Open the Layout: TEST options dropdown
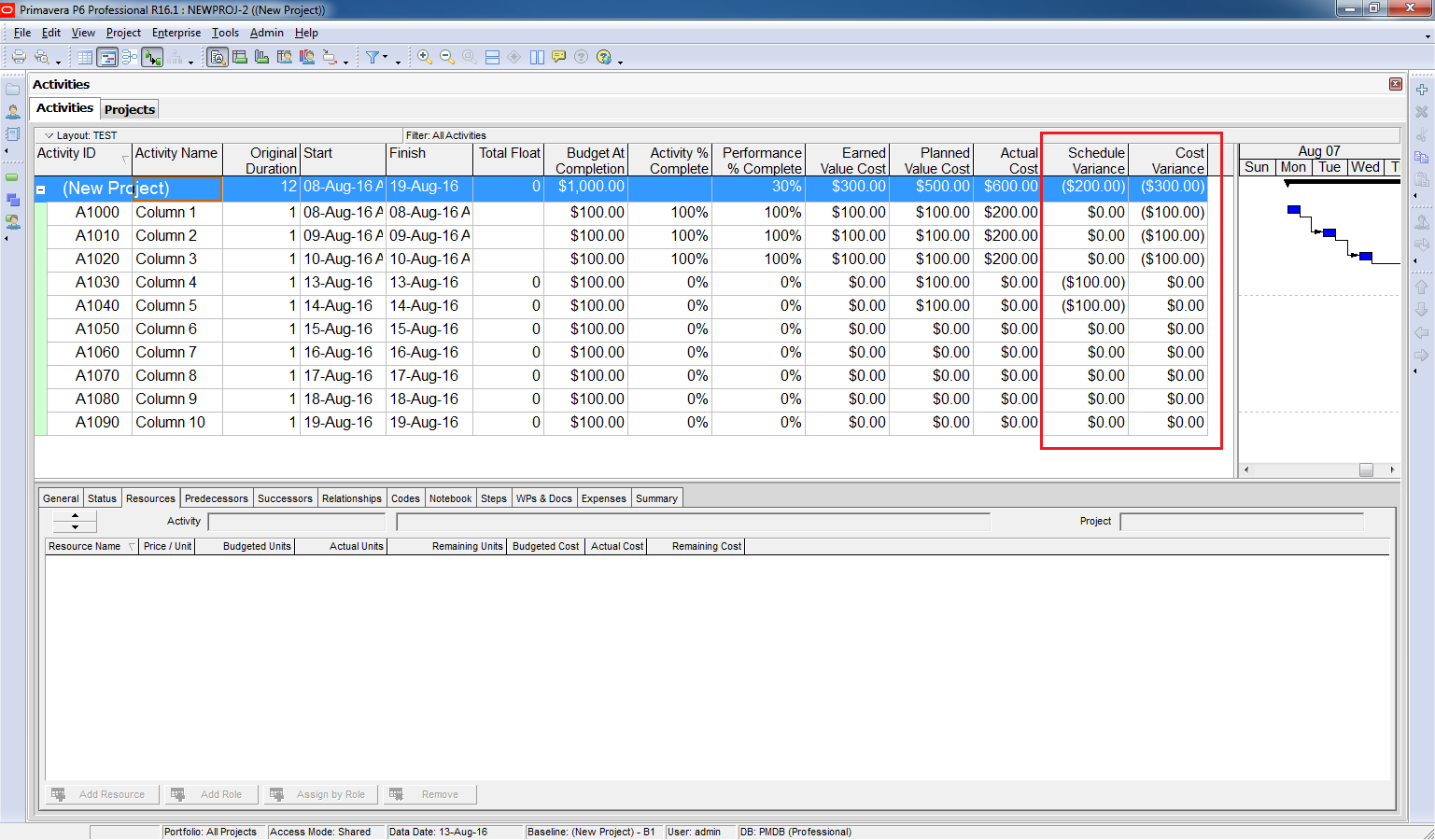The width and height of the screenshot is (1435, 840). coord(49,135)
